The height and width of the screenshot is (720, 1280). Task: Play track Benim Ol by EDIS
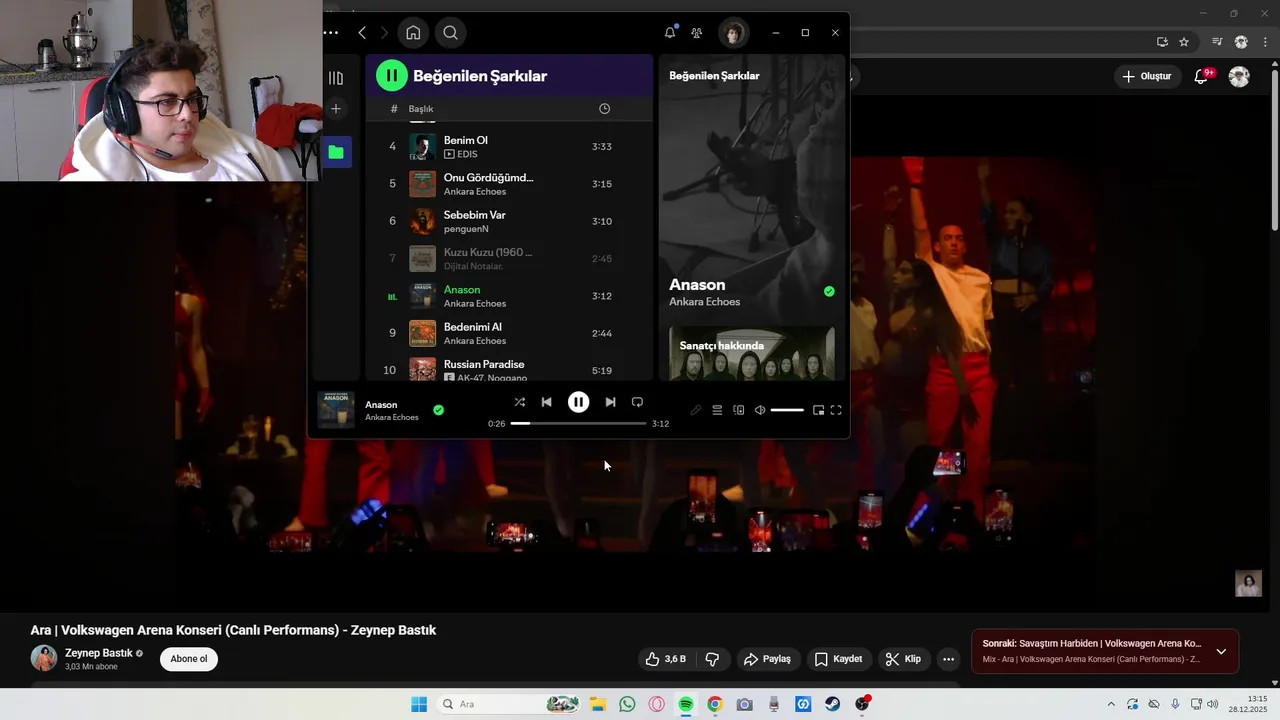(x=509, y=146)
